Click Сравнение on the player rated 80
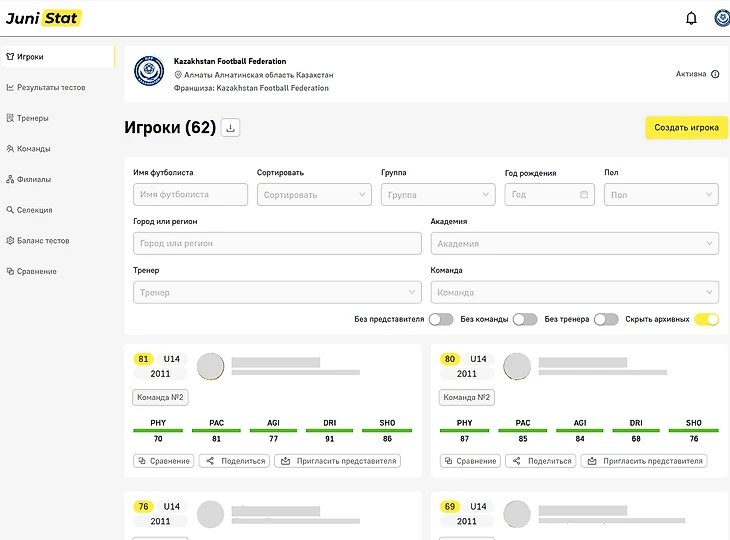This screenshot has width=730, height=540. pos(470,461)
